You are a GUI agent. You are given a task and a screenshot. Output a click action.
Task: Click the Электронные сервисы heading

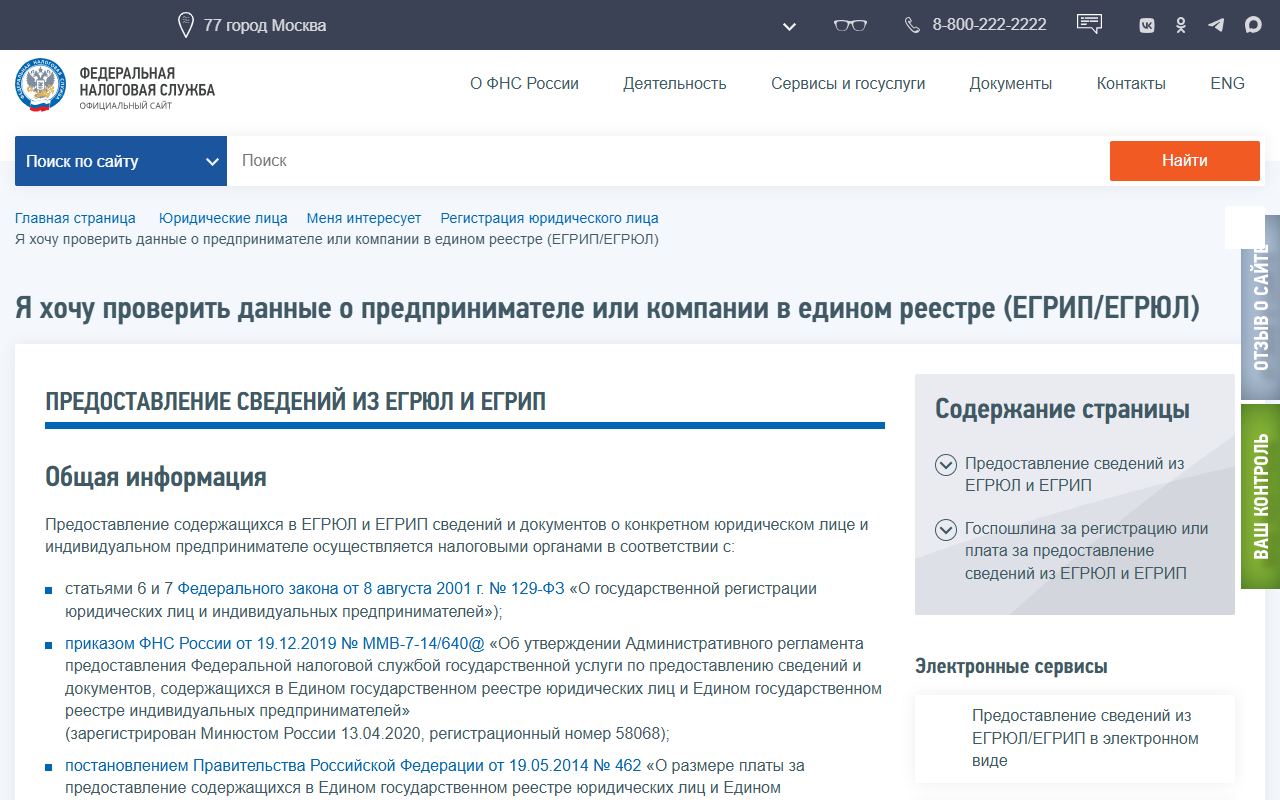[1011, 667]
